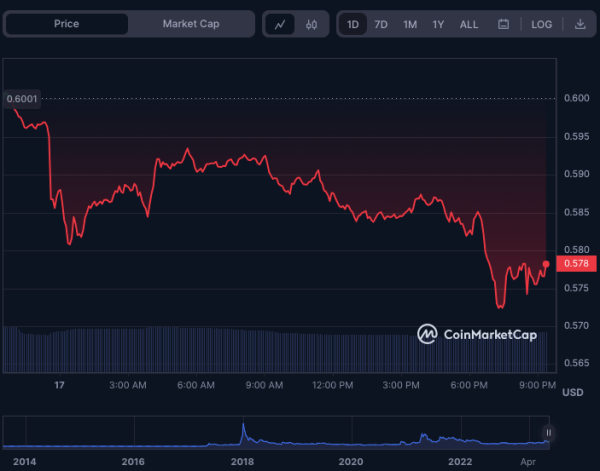Viewport: 600px width, 471px height.
Task: Switch to line chart view
Action: click(280, 24)
